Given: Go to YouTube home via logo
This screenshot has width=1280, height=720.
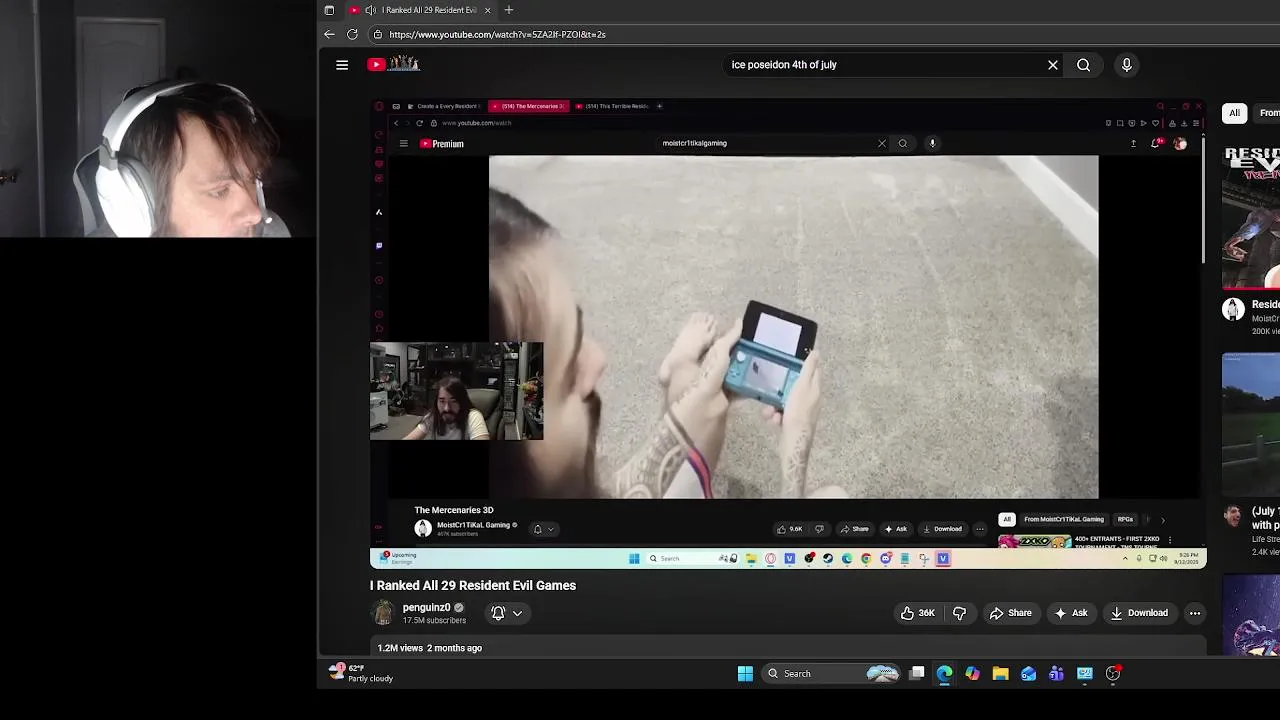Looking at the screenshot, I should point(394,64).
